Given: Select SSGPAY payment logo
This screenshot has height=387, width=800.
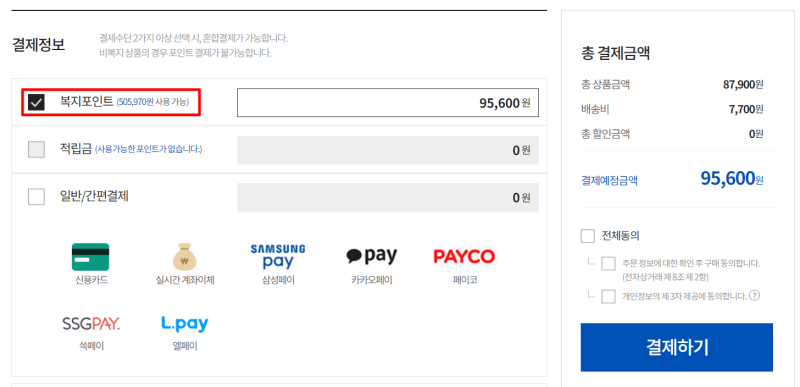Looking at the screenshot, I should [x=91, y=324].
